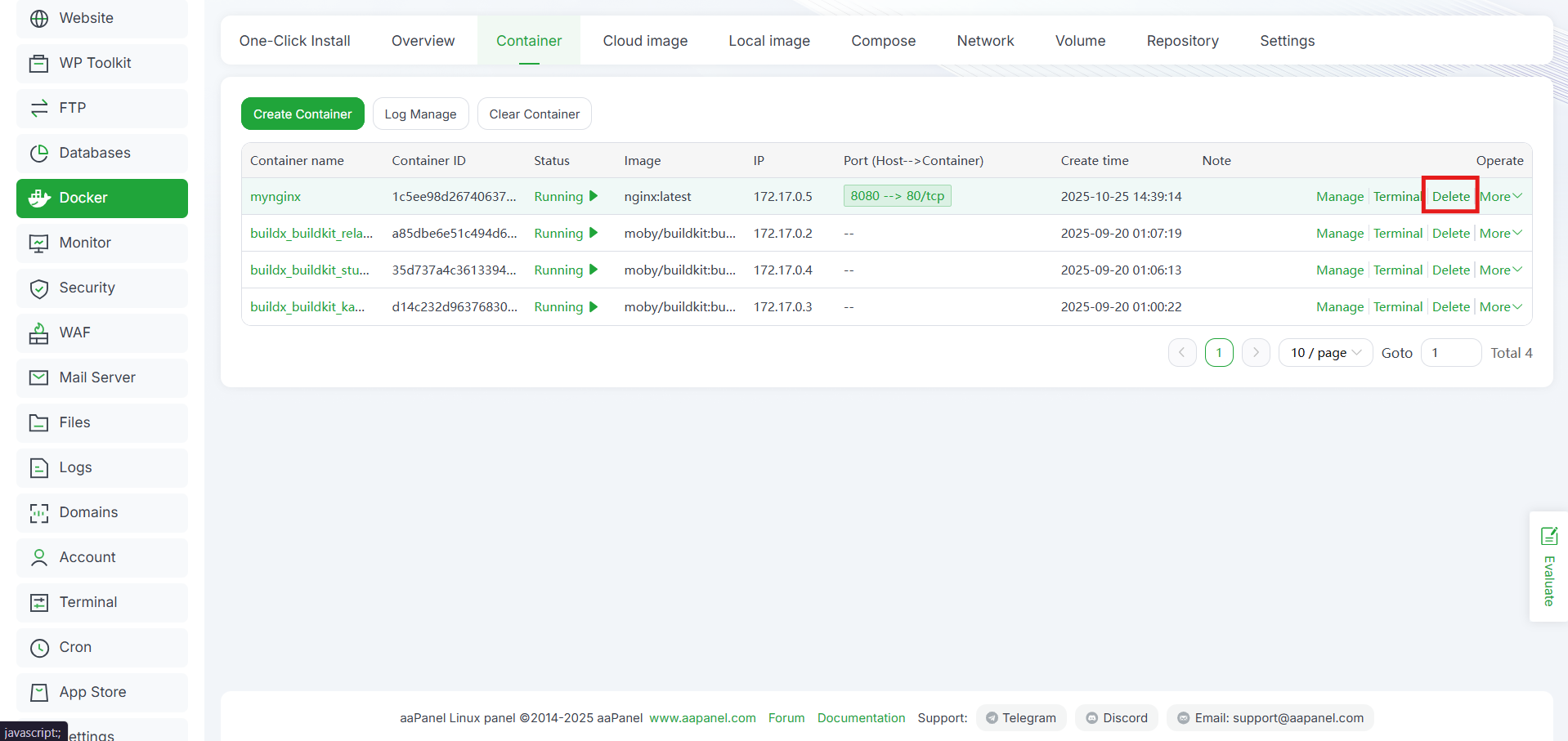Open the Mail Server envelope icon
The height and width of the screenshot is (741, 1568).
pos(39,377)
